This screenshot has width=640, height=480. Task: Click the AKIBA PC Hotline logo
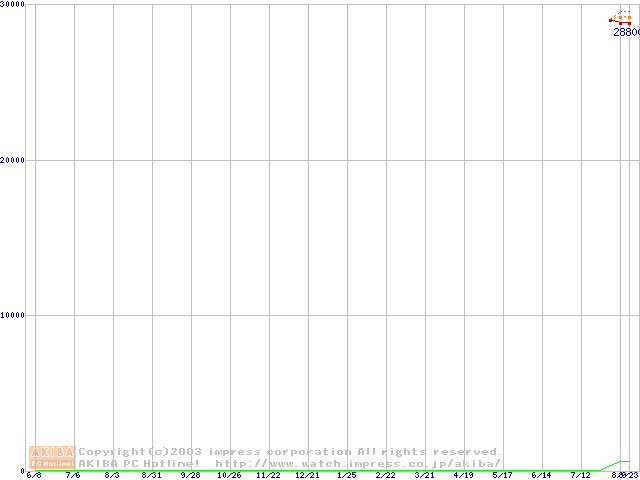(52, 457)
